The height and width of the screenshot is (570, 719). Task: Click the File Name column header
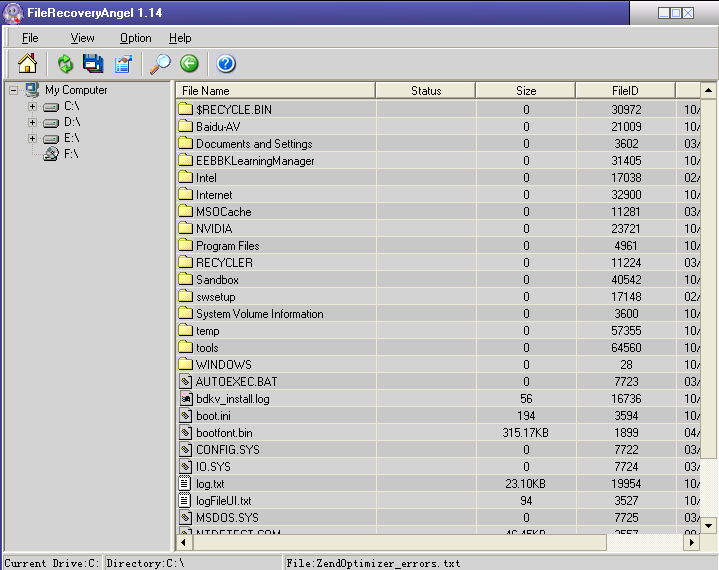click(x=275, y=91)
